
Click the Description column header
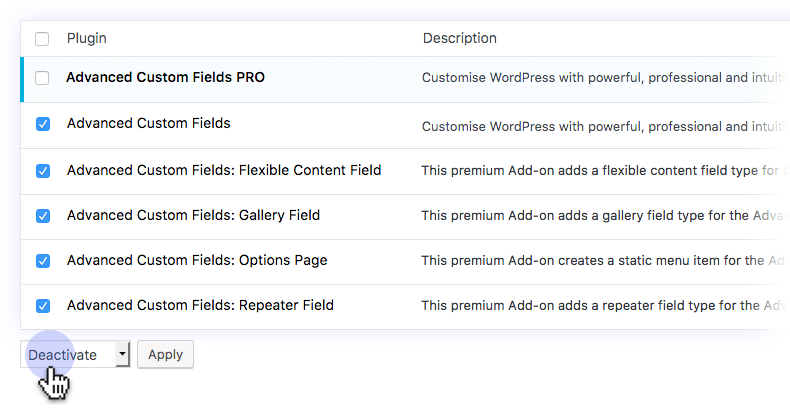coord(459,39)
